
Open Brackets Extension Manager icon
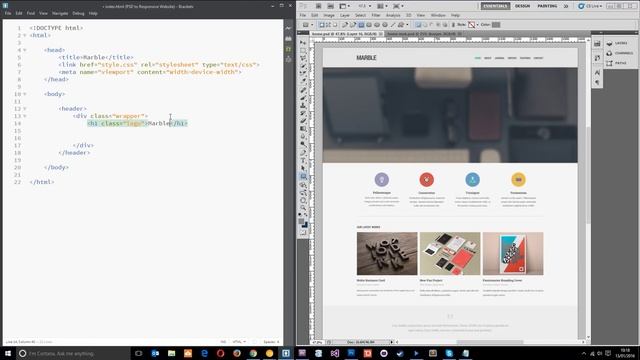pos(289,39)
